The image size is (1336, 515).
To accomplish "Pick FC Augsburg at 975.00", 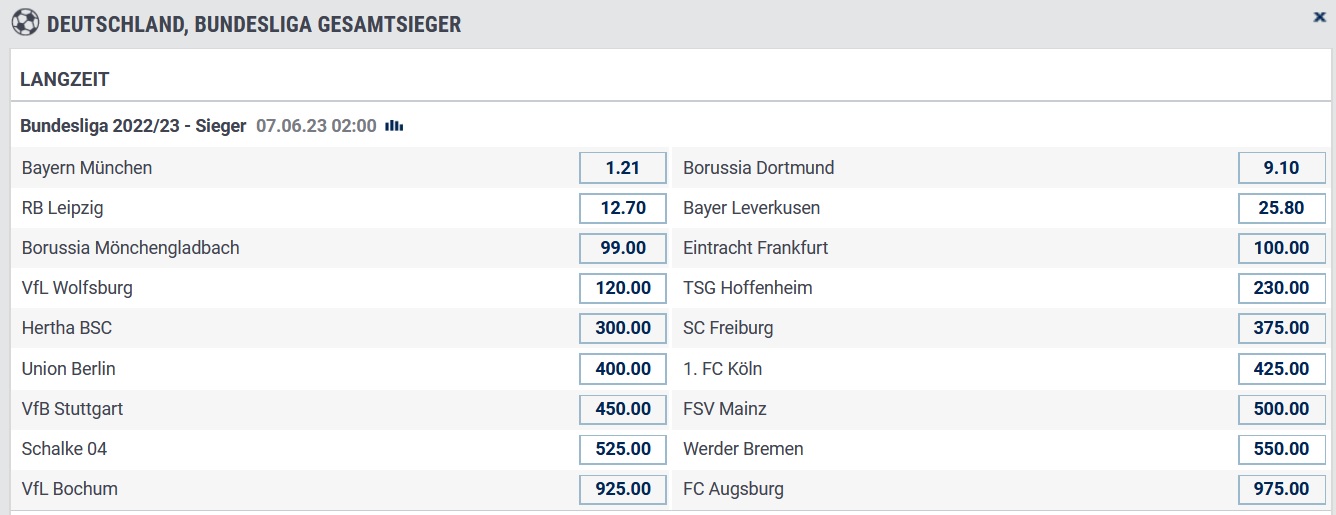I will [x=1281, y=489].
